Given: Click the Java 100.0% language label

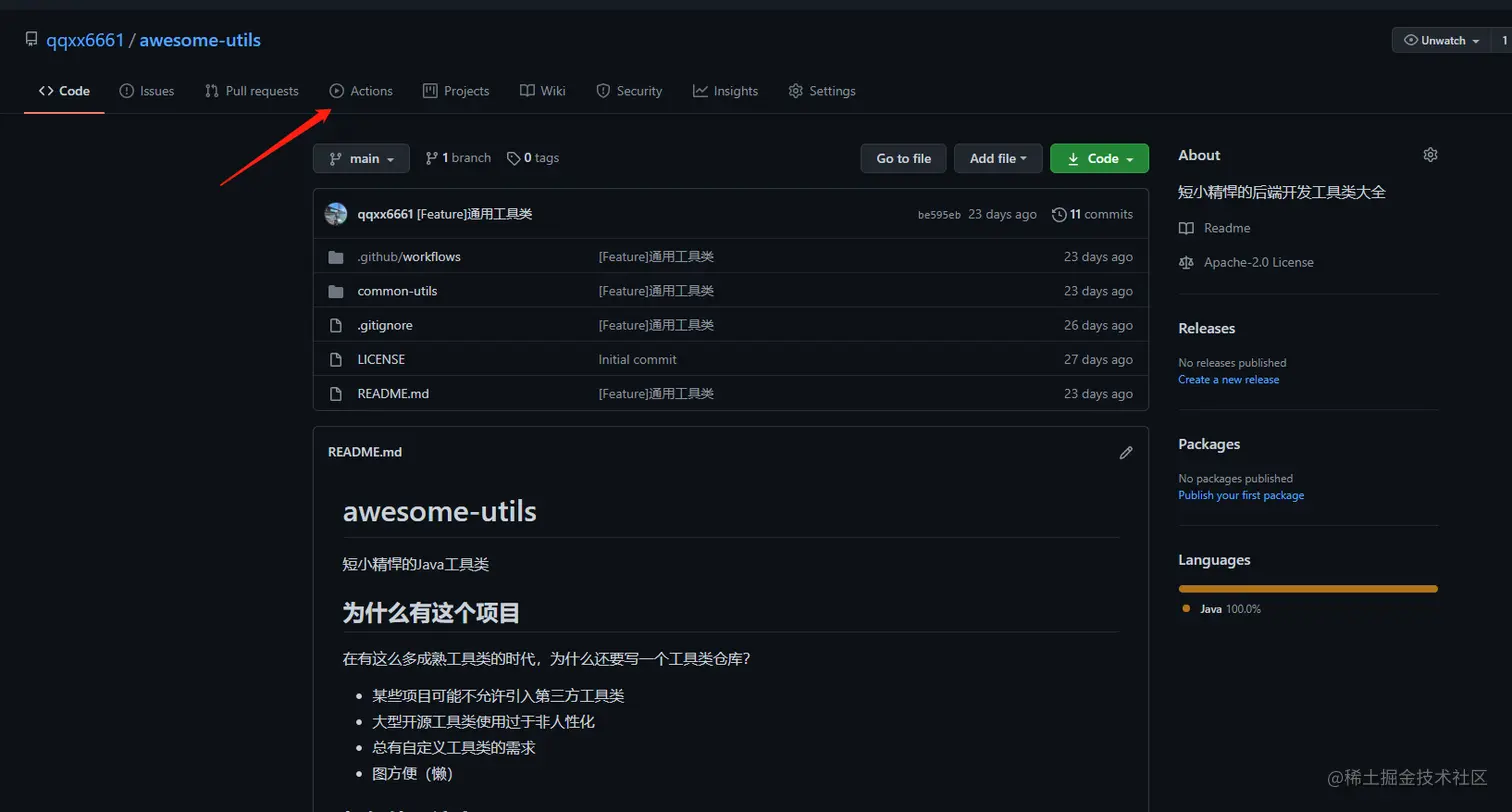Looking at the screenshot, I should pos(1230,609).
